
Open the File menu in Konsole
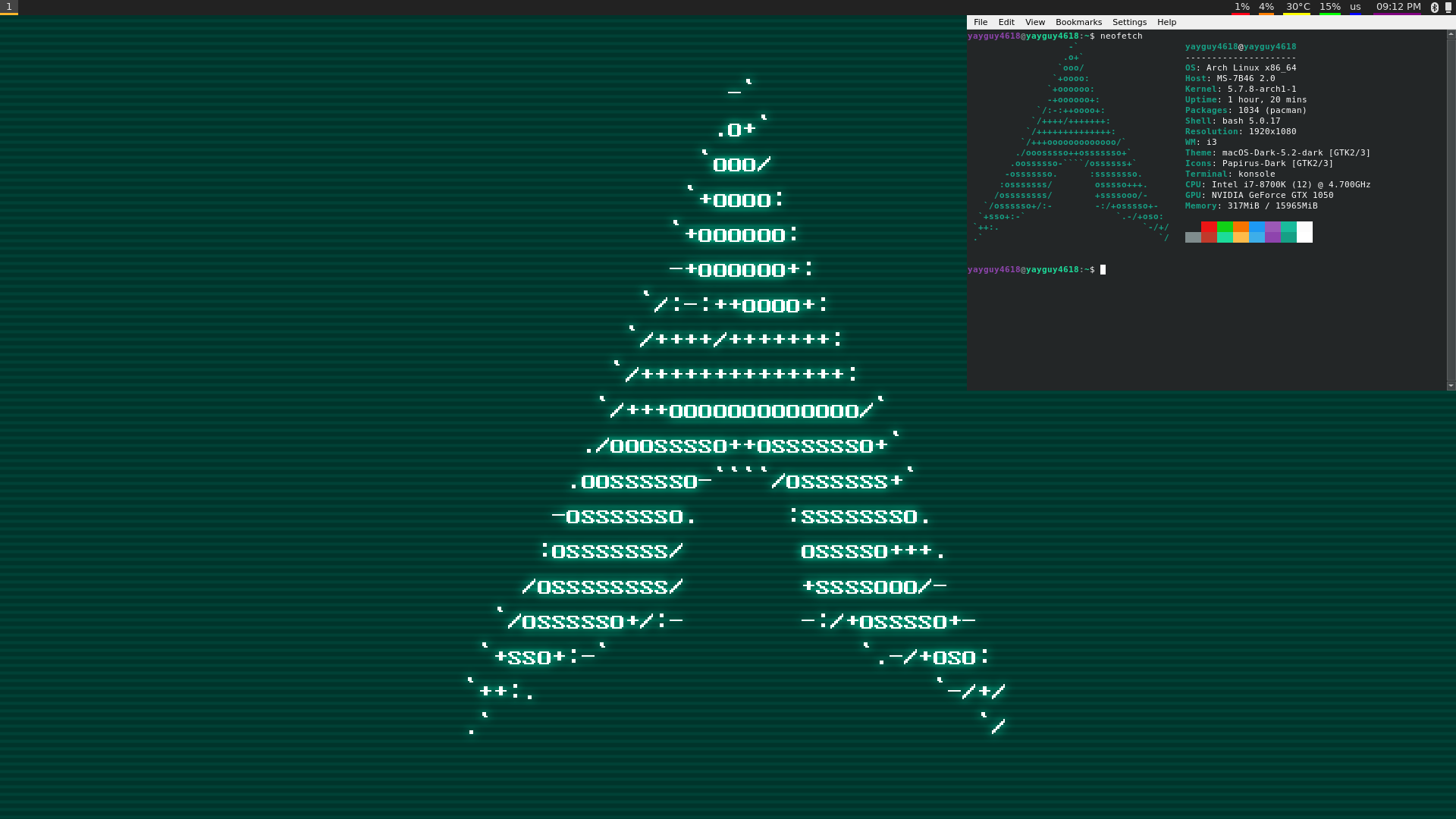point(981,22)
